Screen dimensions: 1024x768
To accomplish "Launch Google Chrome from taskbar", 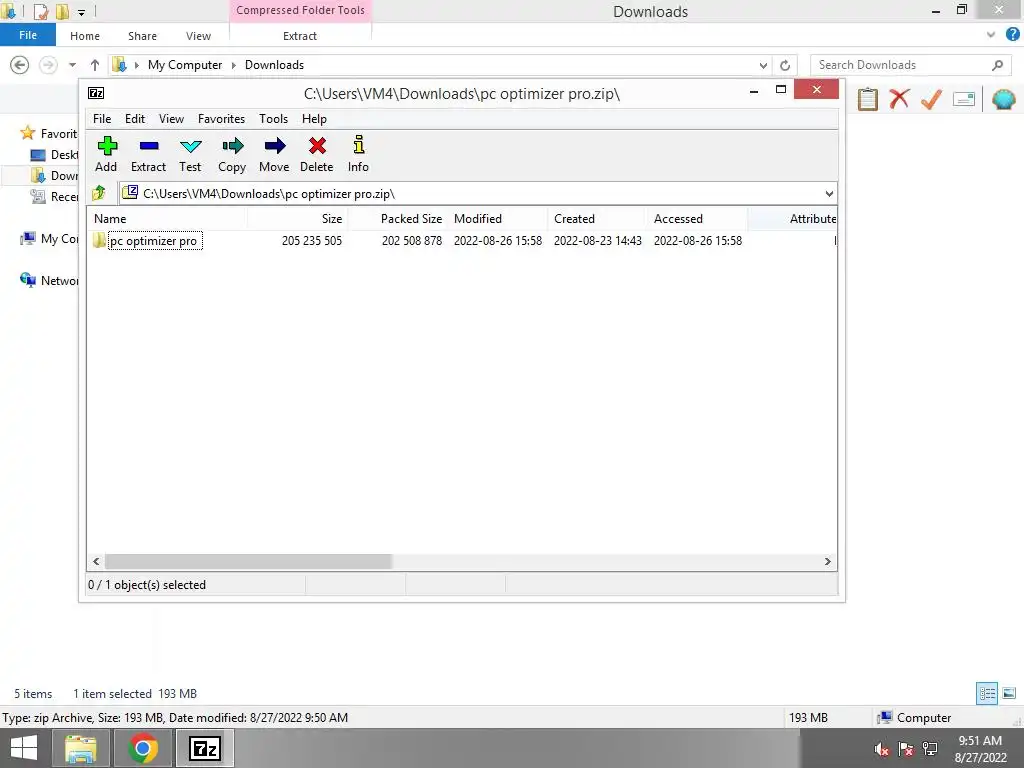I will coord(143,748).
